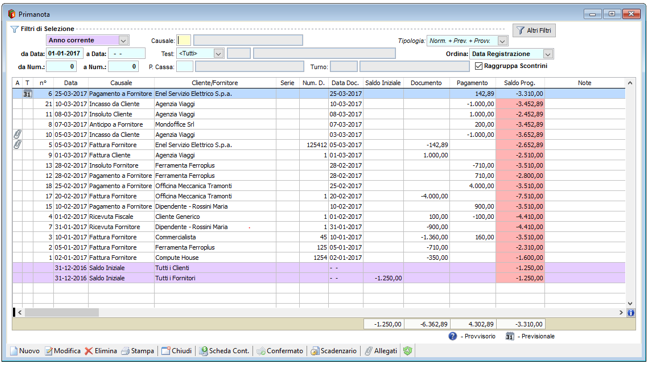Select the row for Mondoffice Srl
649x365 pixels.
coord(319,125)
